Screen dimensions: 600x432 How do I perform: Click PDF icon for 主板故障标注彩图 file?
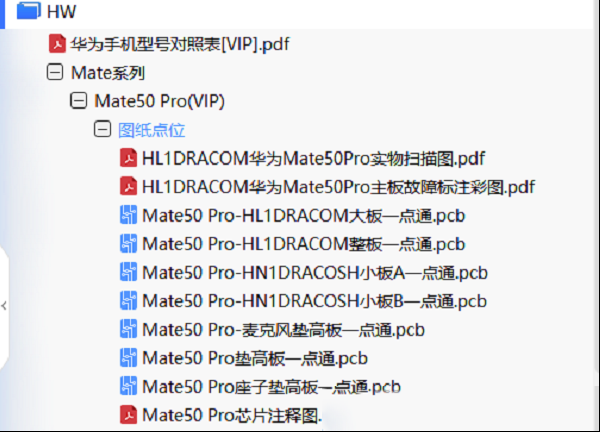128,186
